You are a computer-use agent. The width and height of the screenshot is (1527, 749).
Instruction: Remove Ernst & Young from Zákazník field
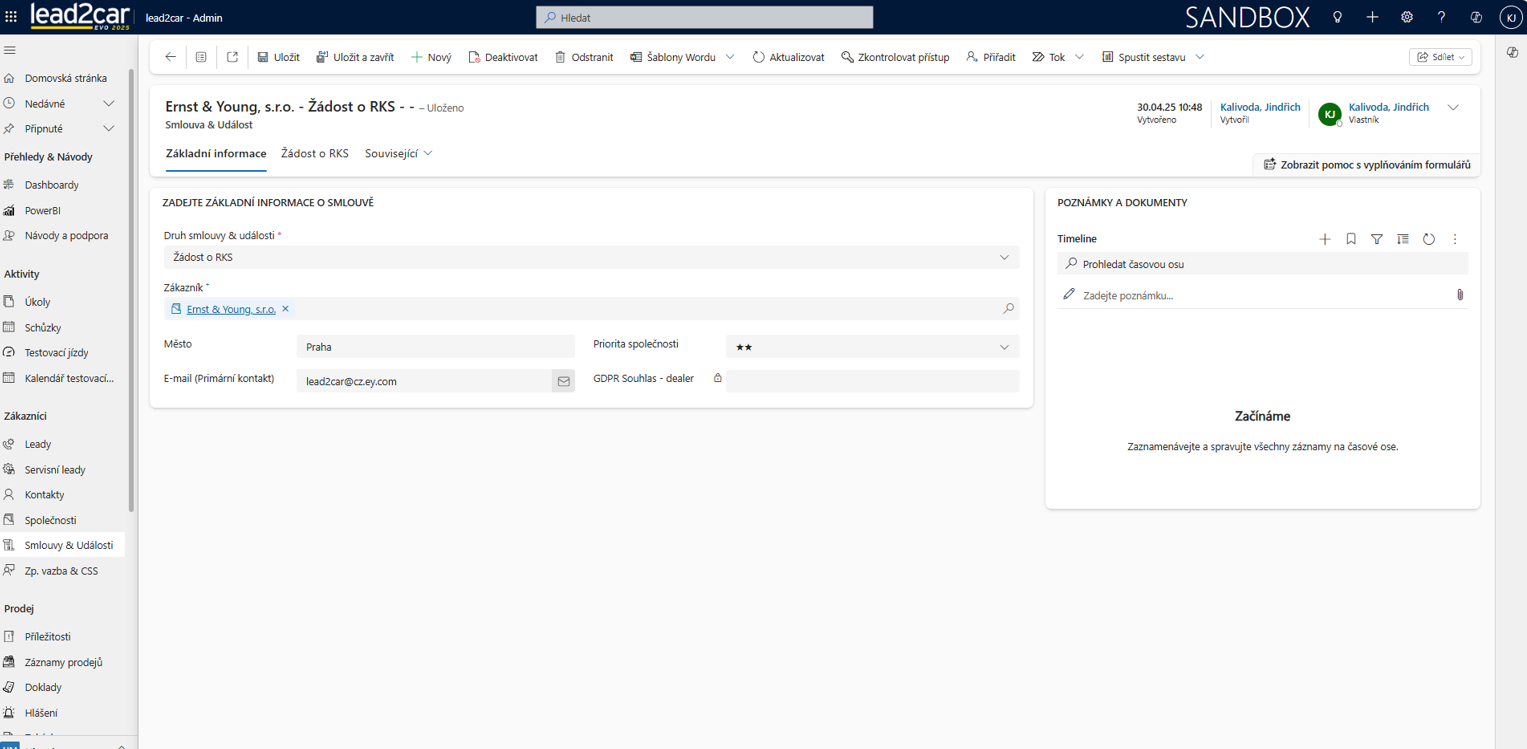coord(286,309)
